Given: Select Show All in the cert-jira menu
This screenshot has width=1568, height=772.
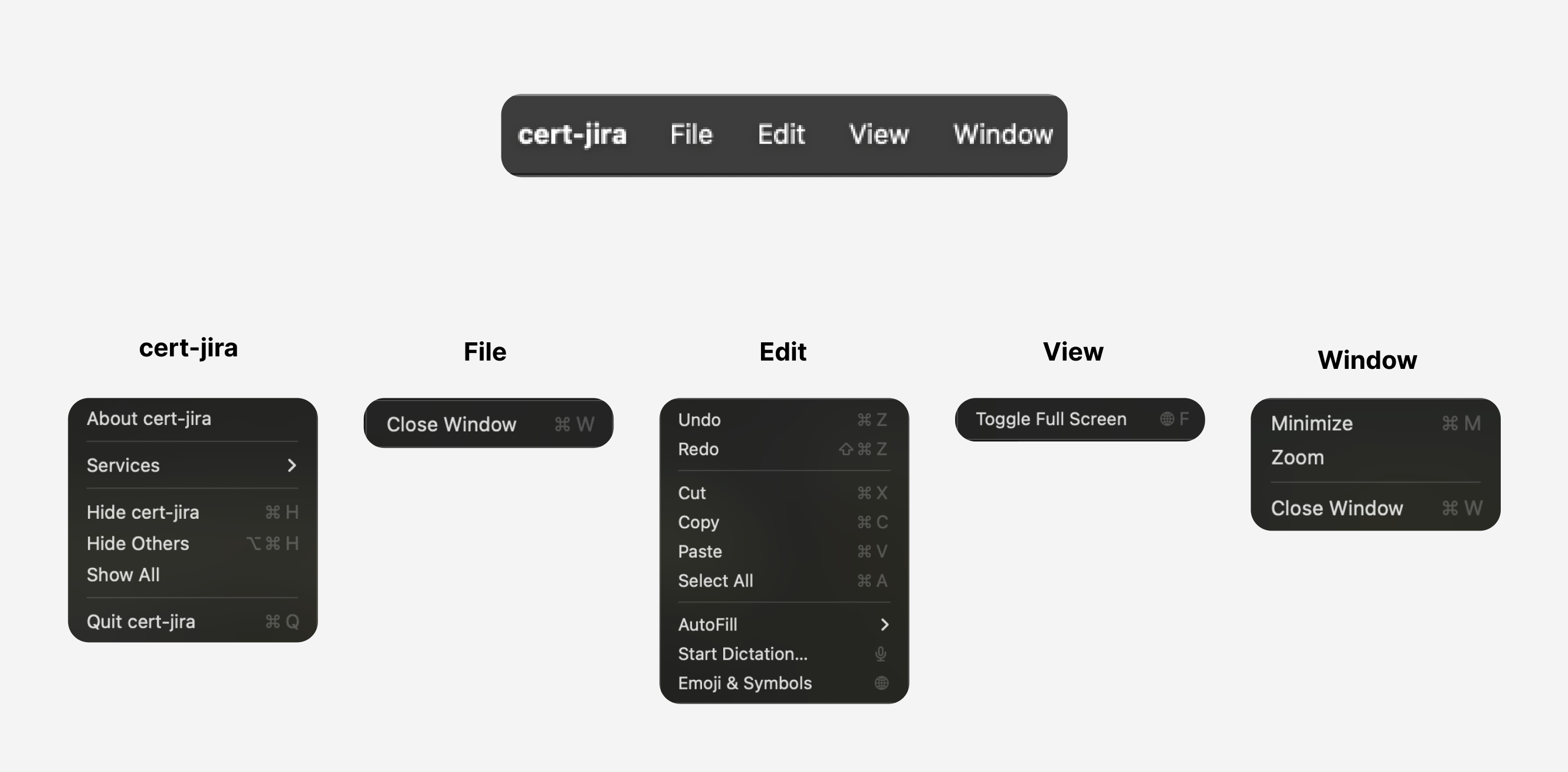Looking at the screenshot, I should 123,574.
